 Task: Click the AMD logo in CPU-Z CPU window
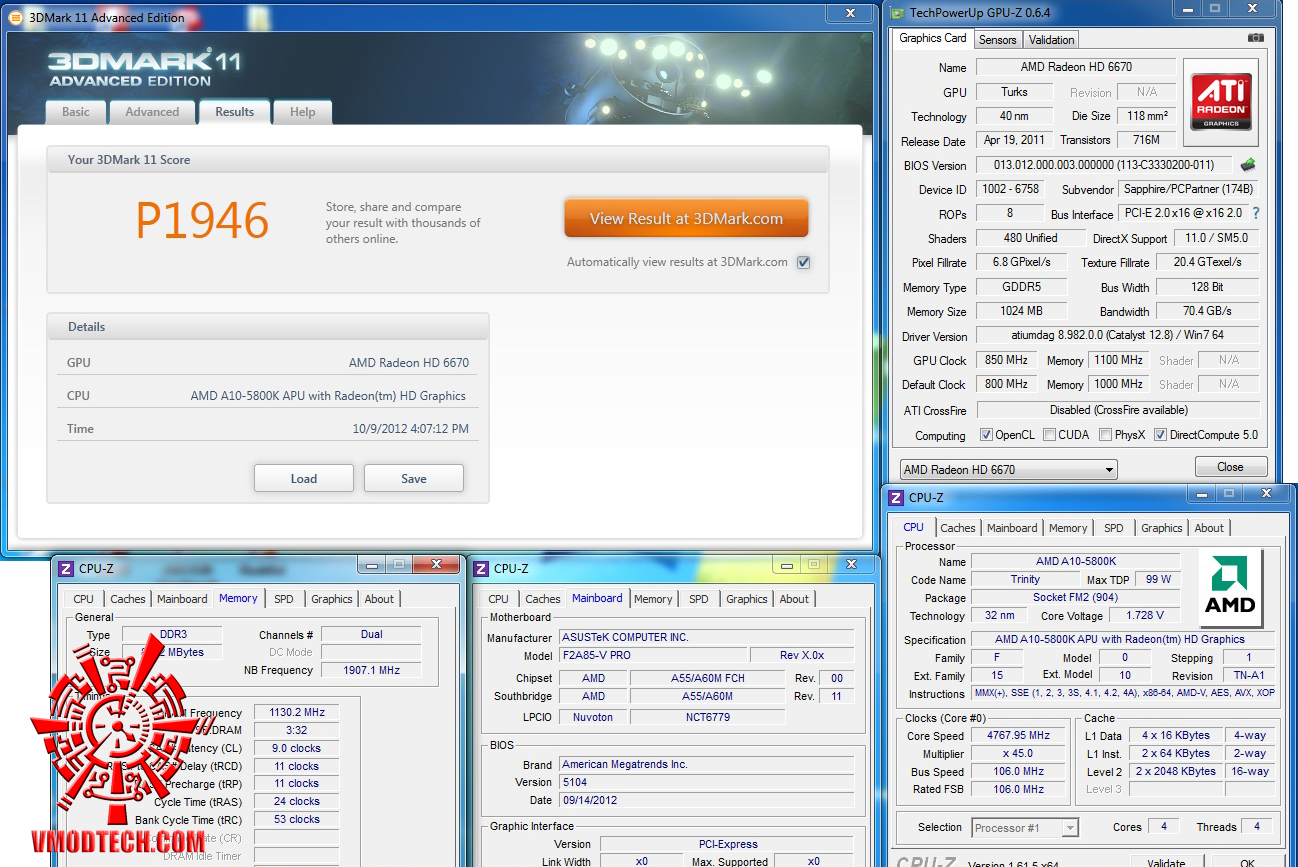[x=1230, y=589]
